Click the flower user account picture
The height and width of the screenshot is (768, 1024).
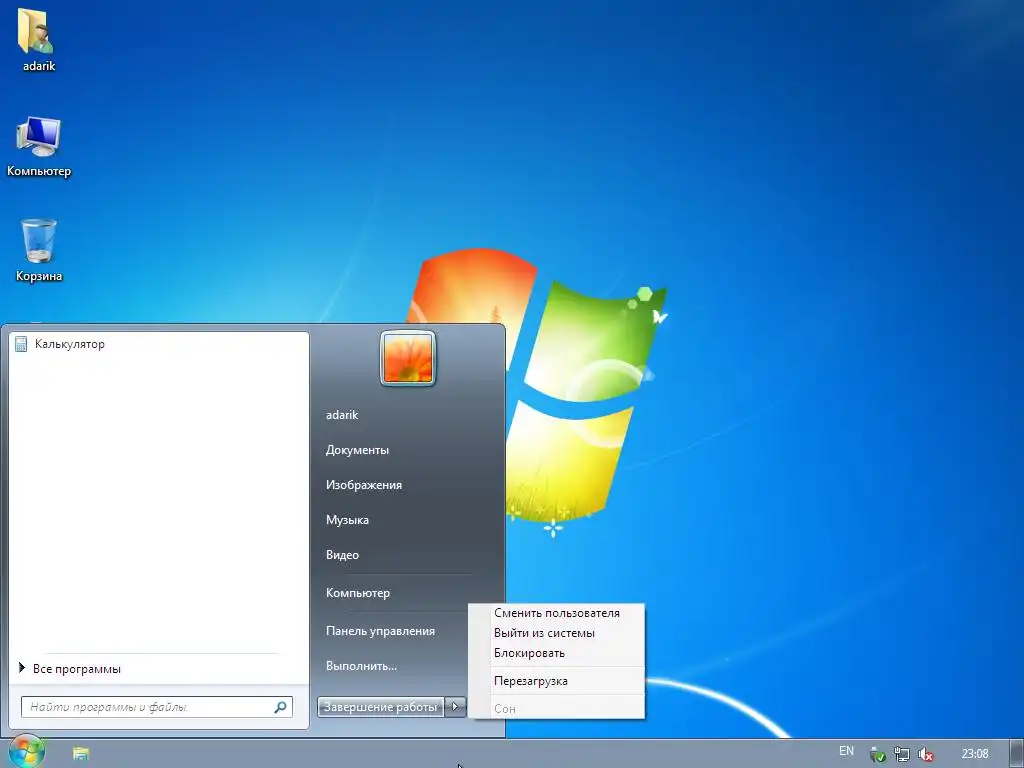[x=408, y=359]
